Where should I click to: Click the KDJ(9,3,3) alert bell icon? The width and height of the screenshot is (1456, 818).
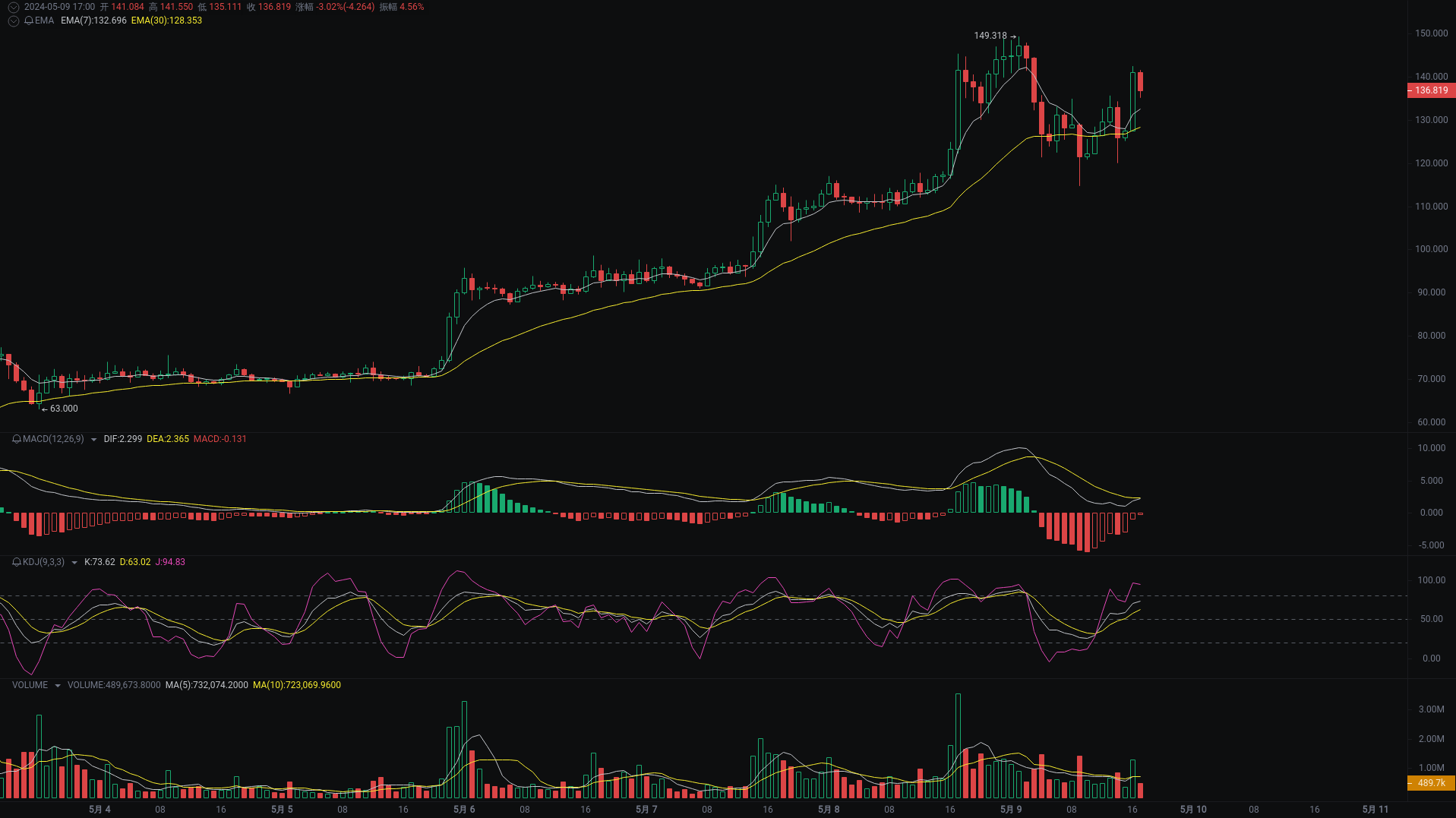15,562
